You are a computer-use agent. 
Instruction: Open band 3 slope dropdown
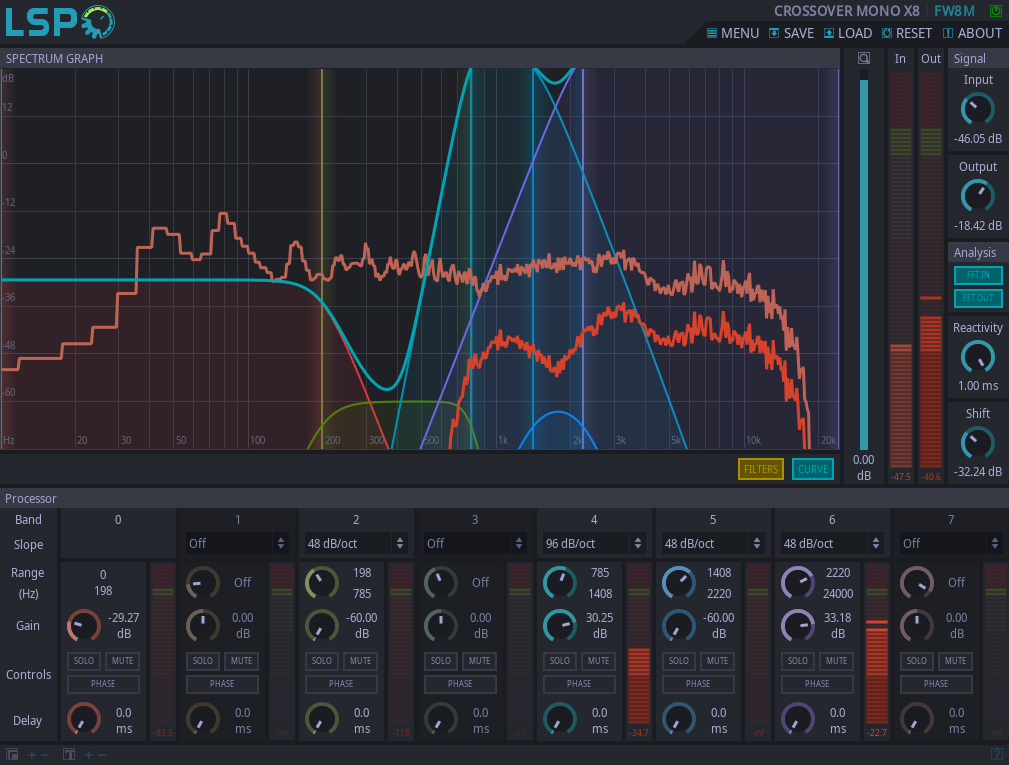[x=475, y=544]
